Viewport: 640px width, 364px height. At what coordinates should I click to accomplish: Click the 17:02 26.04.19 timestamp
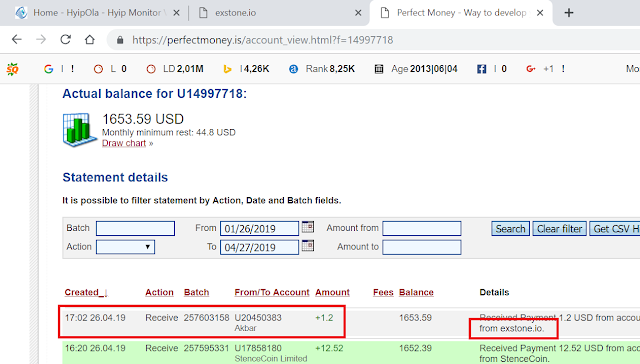[x=95, y=317]
